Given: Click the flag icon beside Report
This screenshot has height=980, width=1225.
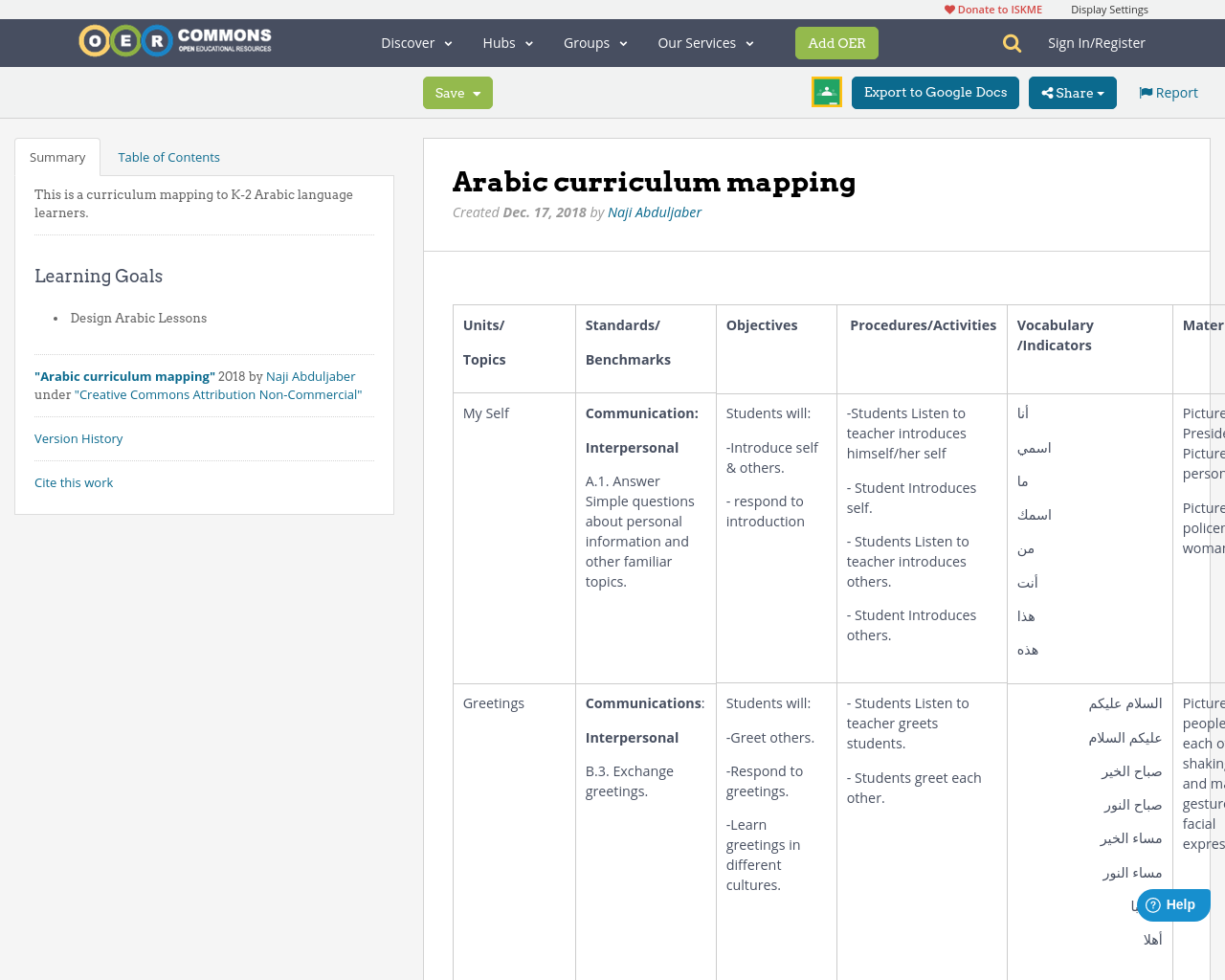Looking at the screenshot, I should (x=1145, y=91).
